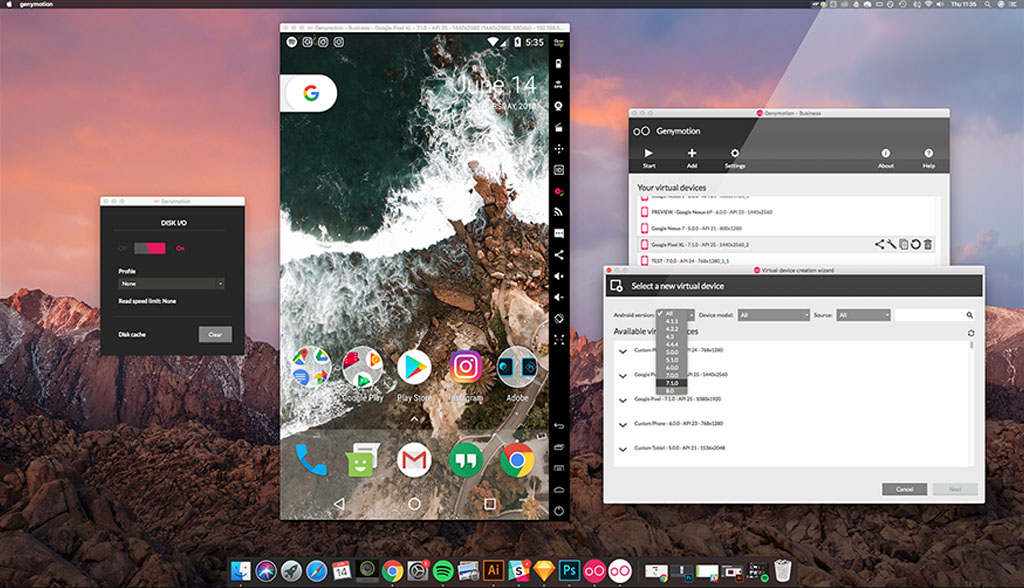Screen dimensions: 1024x588
Task: Click the Clear disk cache button
Action: pyautogui.click(x=215, y=334)
